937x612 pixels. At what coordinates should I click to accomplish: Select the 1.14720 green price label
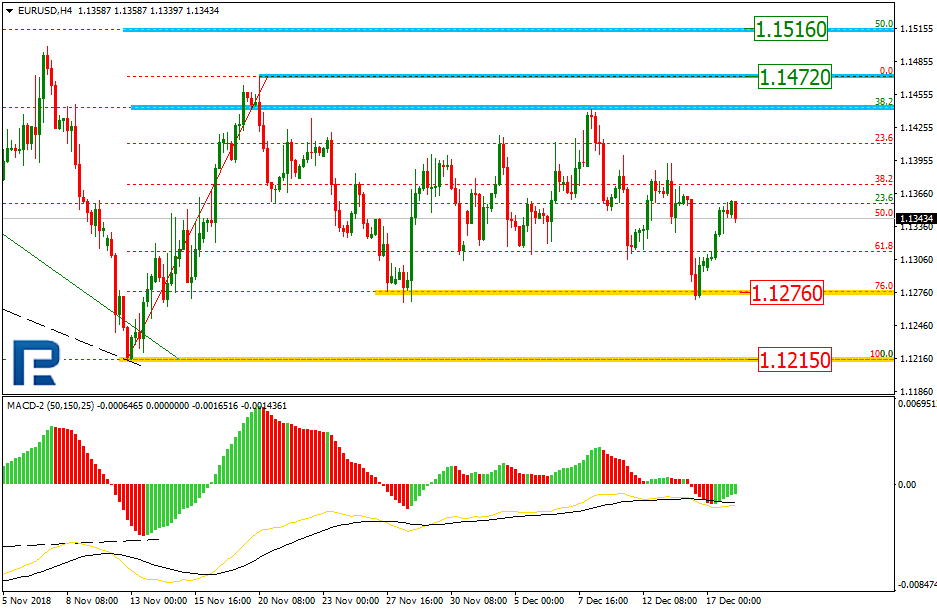pos(794,76)
